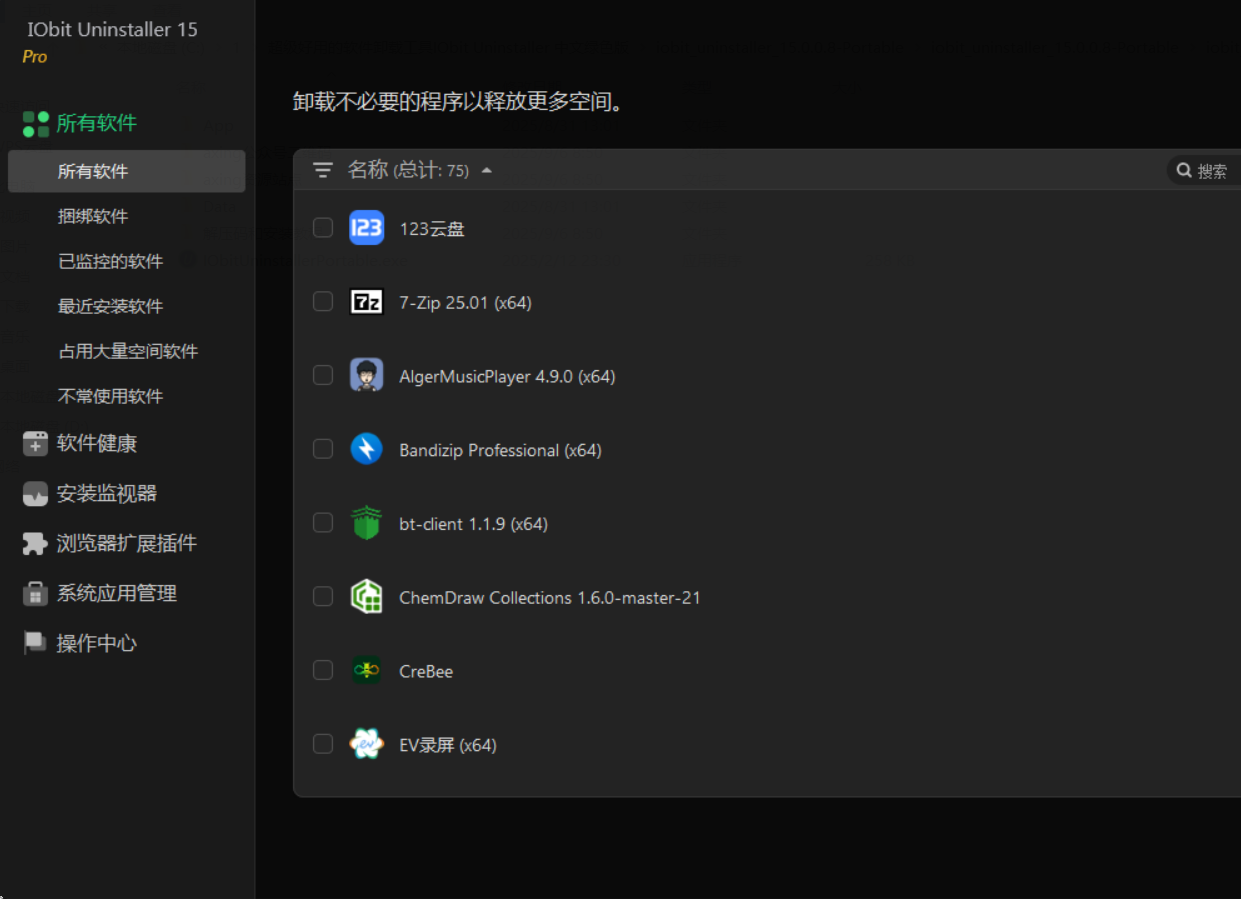Click the IObit Uninstaller 15 title

(112, 30)
